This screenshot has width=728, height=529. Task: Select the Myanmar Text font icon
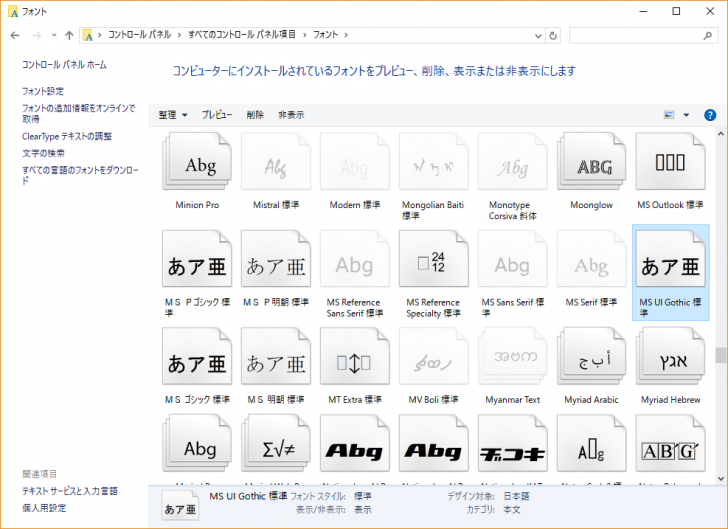(x=513, y=356)
